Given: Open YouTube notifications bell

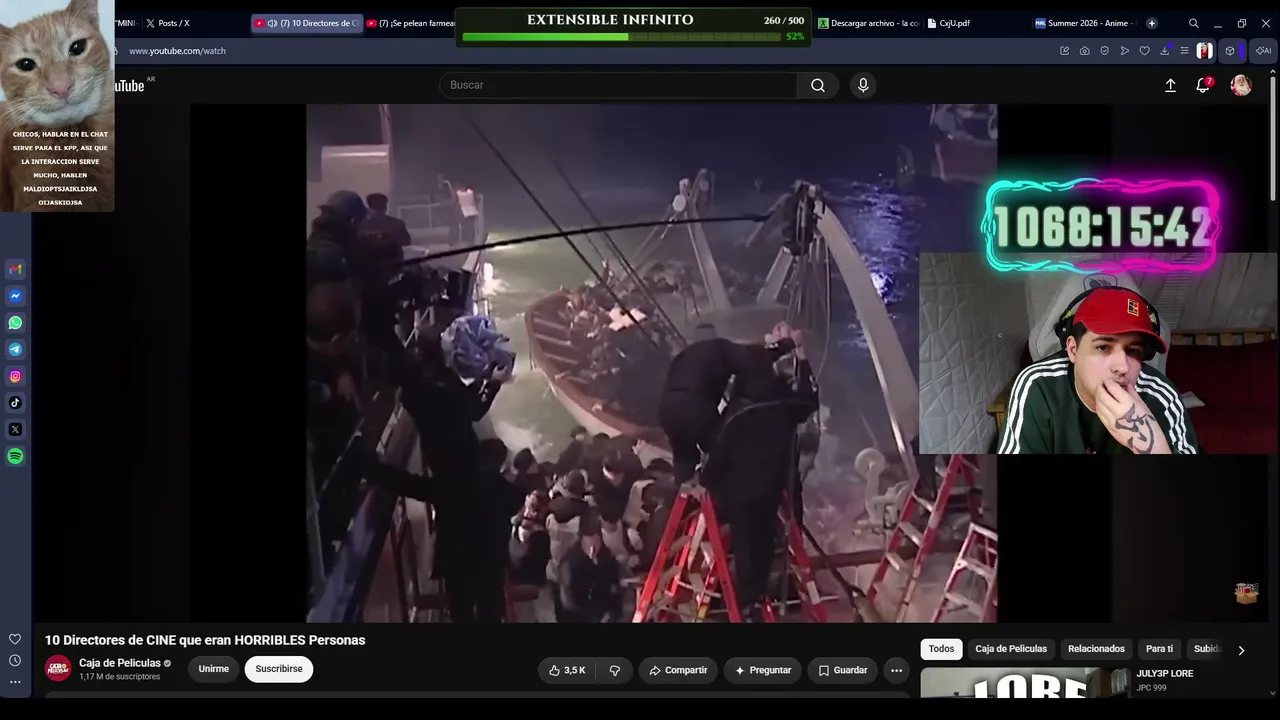Looking at the screenshot, I should 1203,85.
